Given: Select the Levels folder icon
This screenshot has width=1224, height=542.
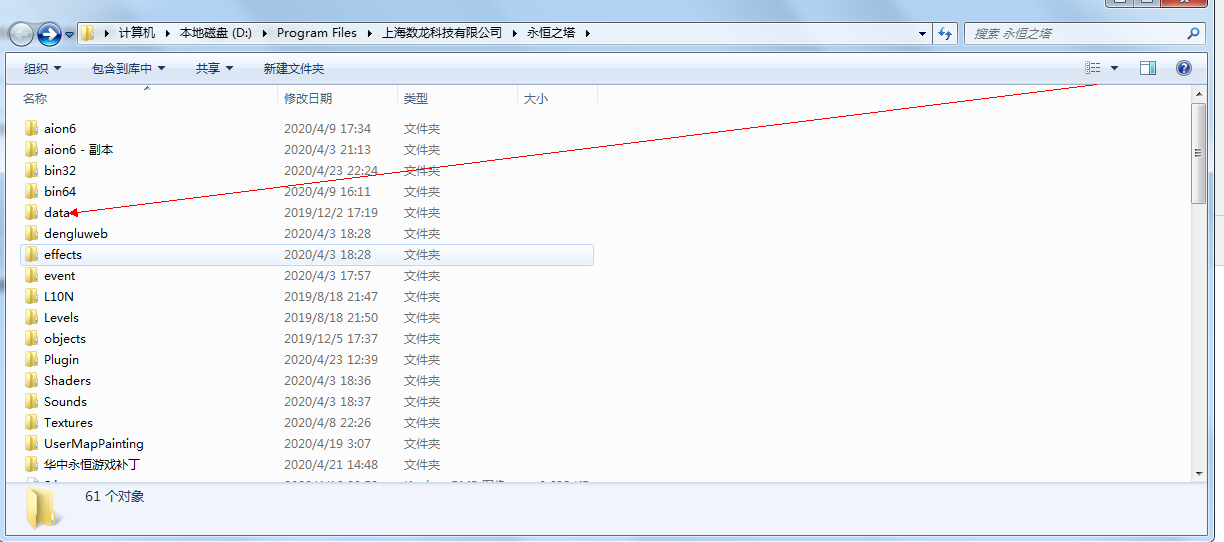Looking at the screenshot, I should click(32, 317).
